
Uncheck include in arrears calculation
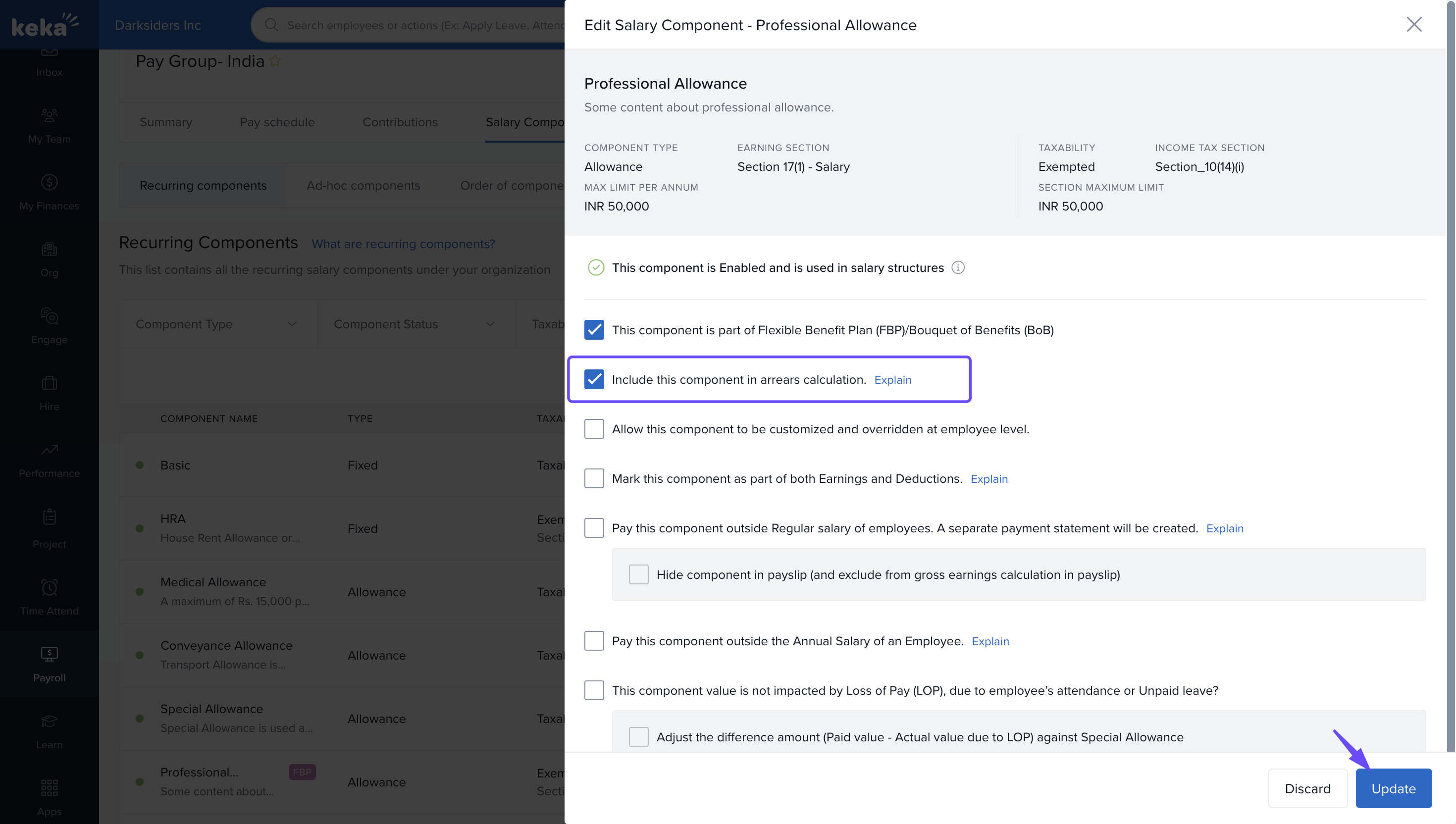pos(594,380)
